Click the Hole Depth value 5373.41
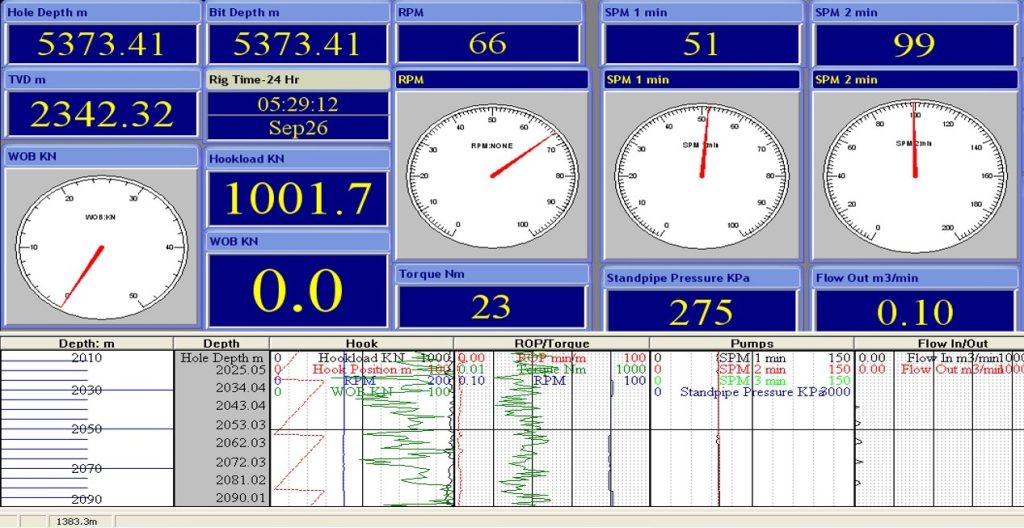This screenshot has height=528, width=1024. (99, 44)
